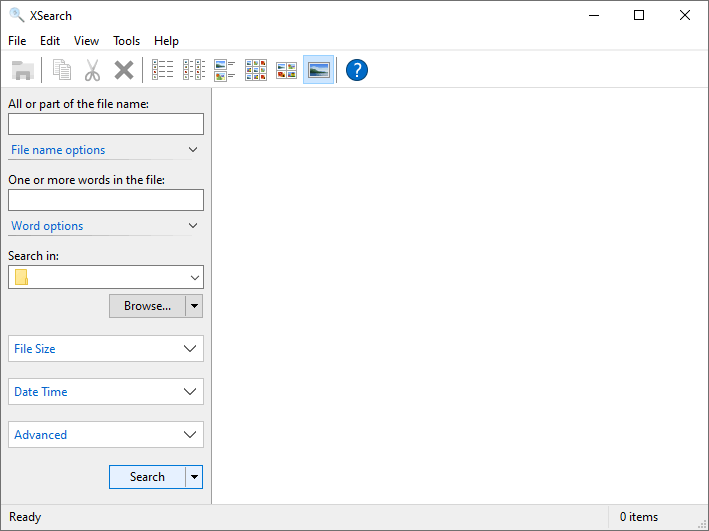Open the Help menu
This screenshot has width=709, height=531.
166,41
